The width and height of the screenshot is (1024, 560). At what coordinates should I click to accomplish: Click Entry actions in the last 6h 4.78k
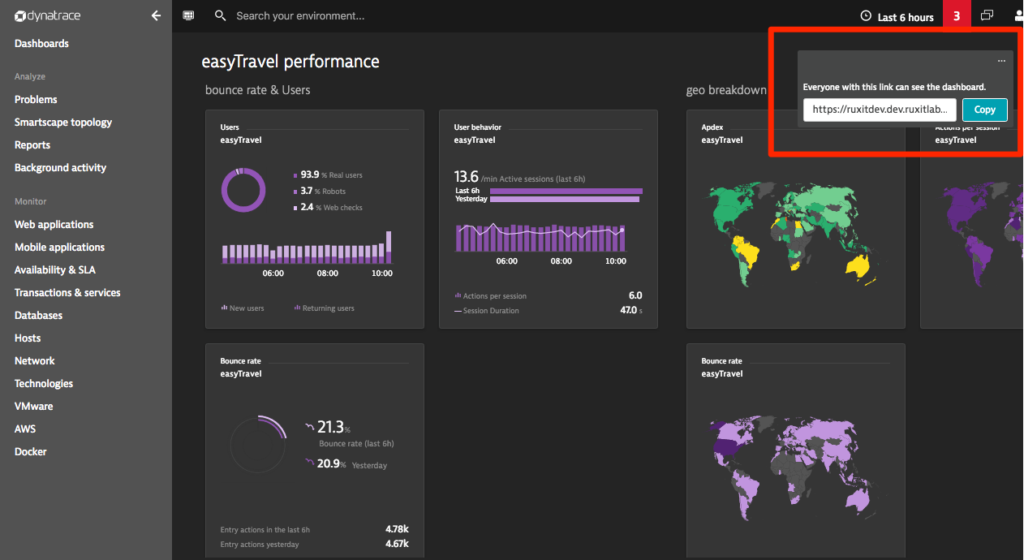(x=315, y=529)
